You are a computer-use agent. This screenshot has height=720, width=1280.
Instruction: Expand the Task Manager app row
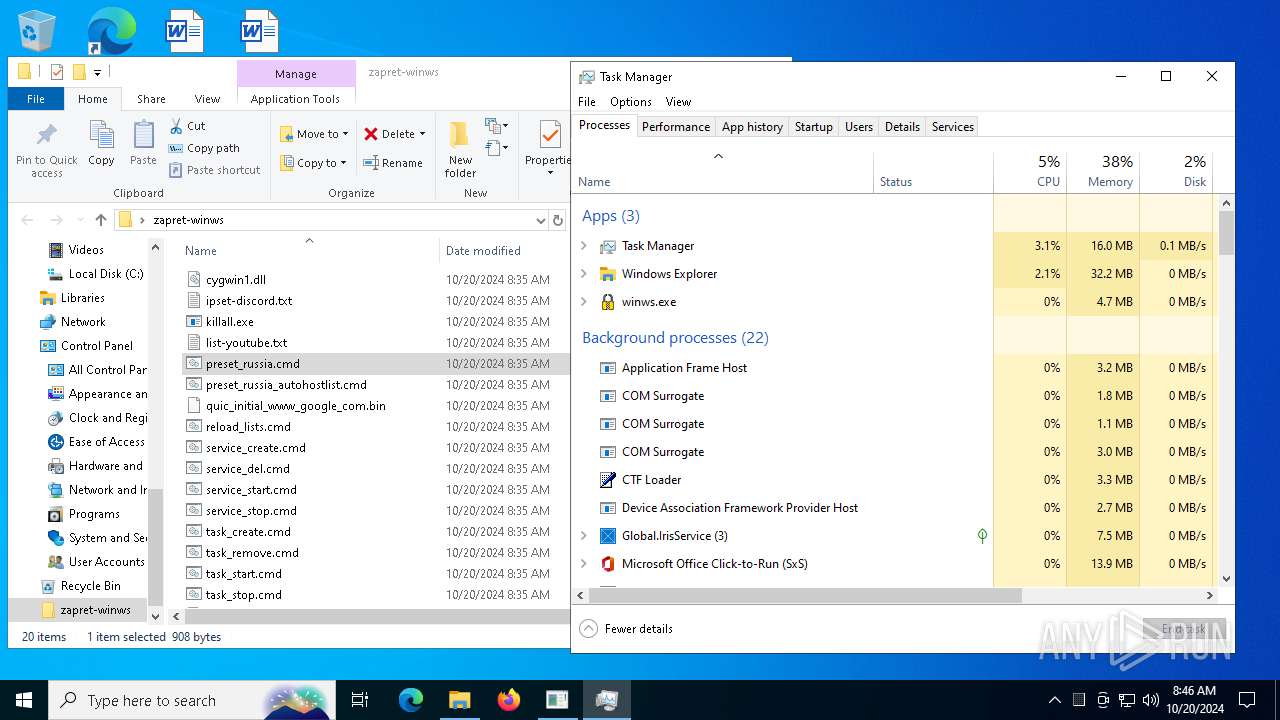click(584, 246)
